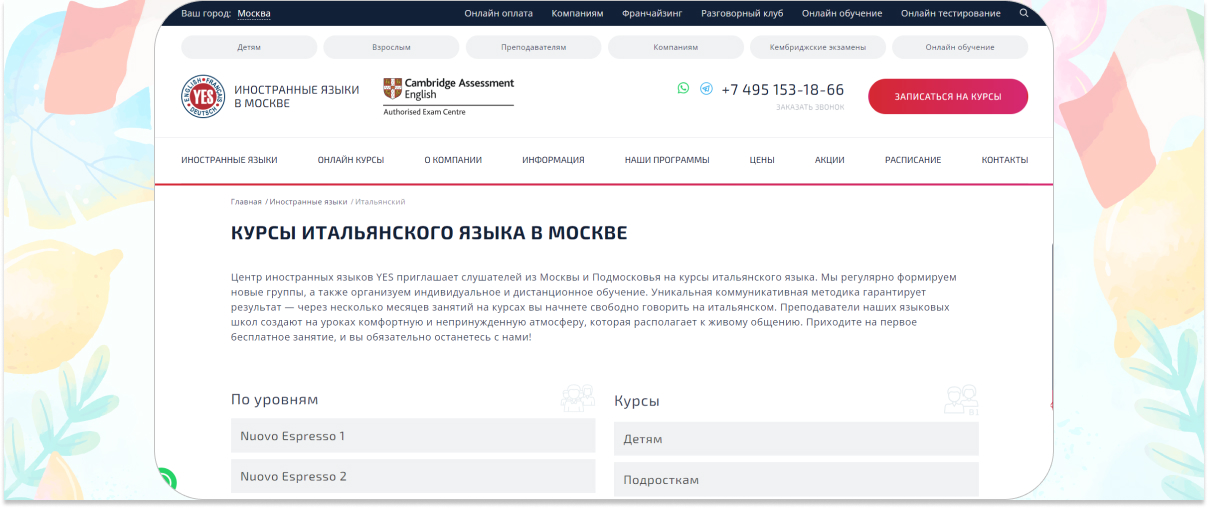Open the green chat widget icon
The image size is (1208, 508).
coord(166,482)
